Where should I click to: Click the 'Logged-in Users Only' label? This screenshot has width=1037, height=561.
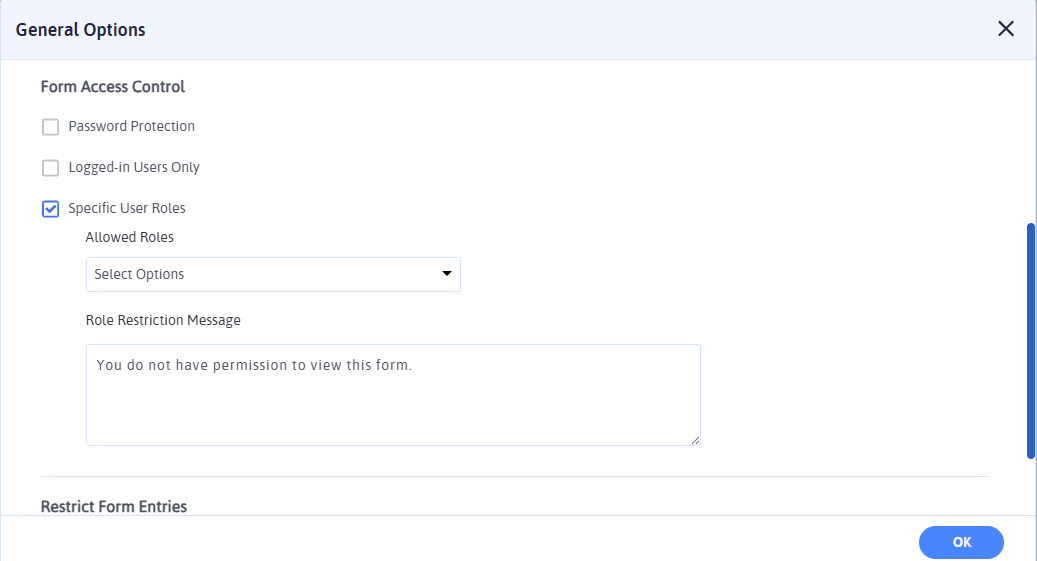(x=134, y=168)
